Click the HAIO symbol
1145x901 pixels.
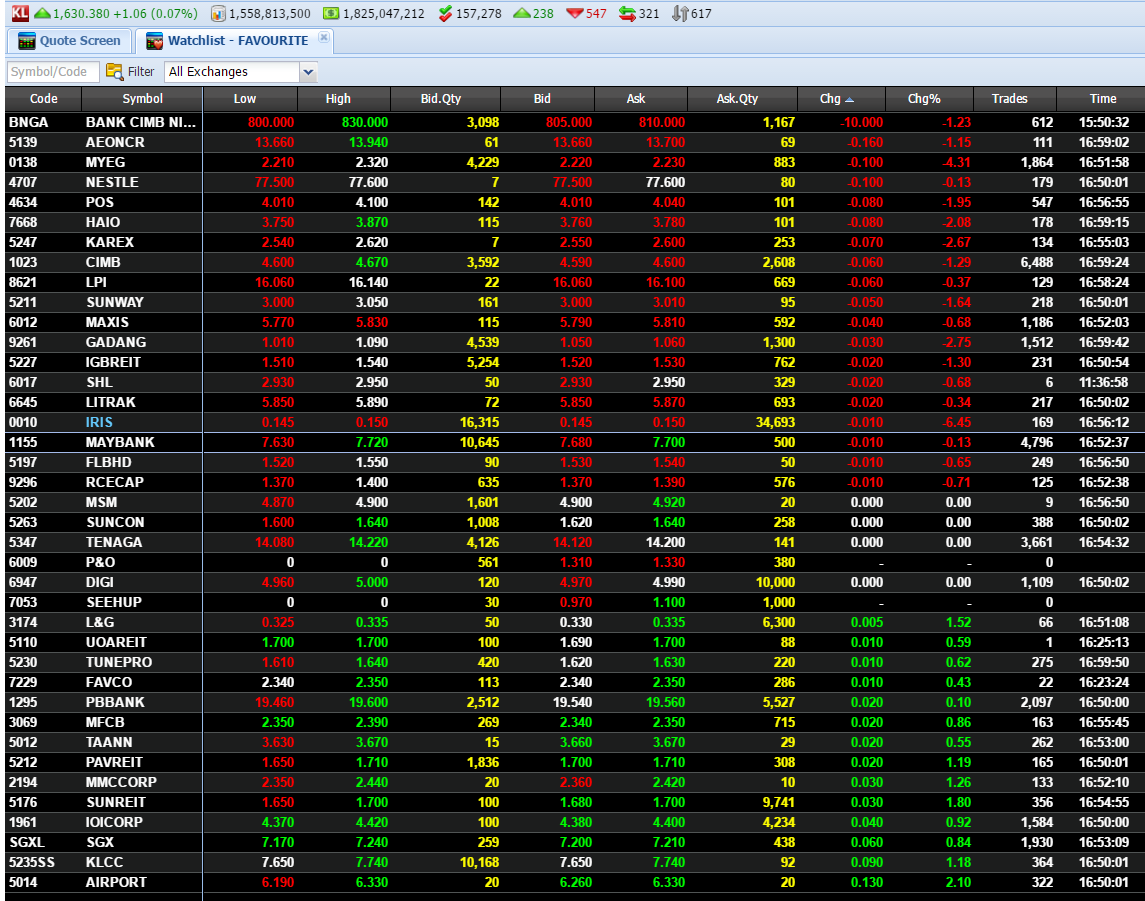(x=103, y=222)
